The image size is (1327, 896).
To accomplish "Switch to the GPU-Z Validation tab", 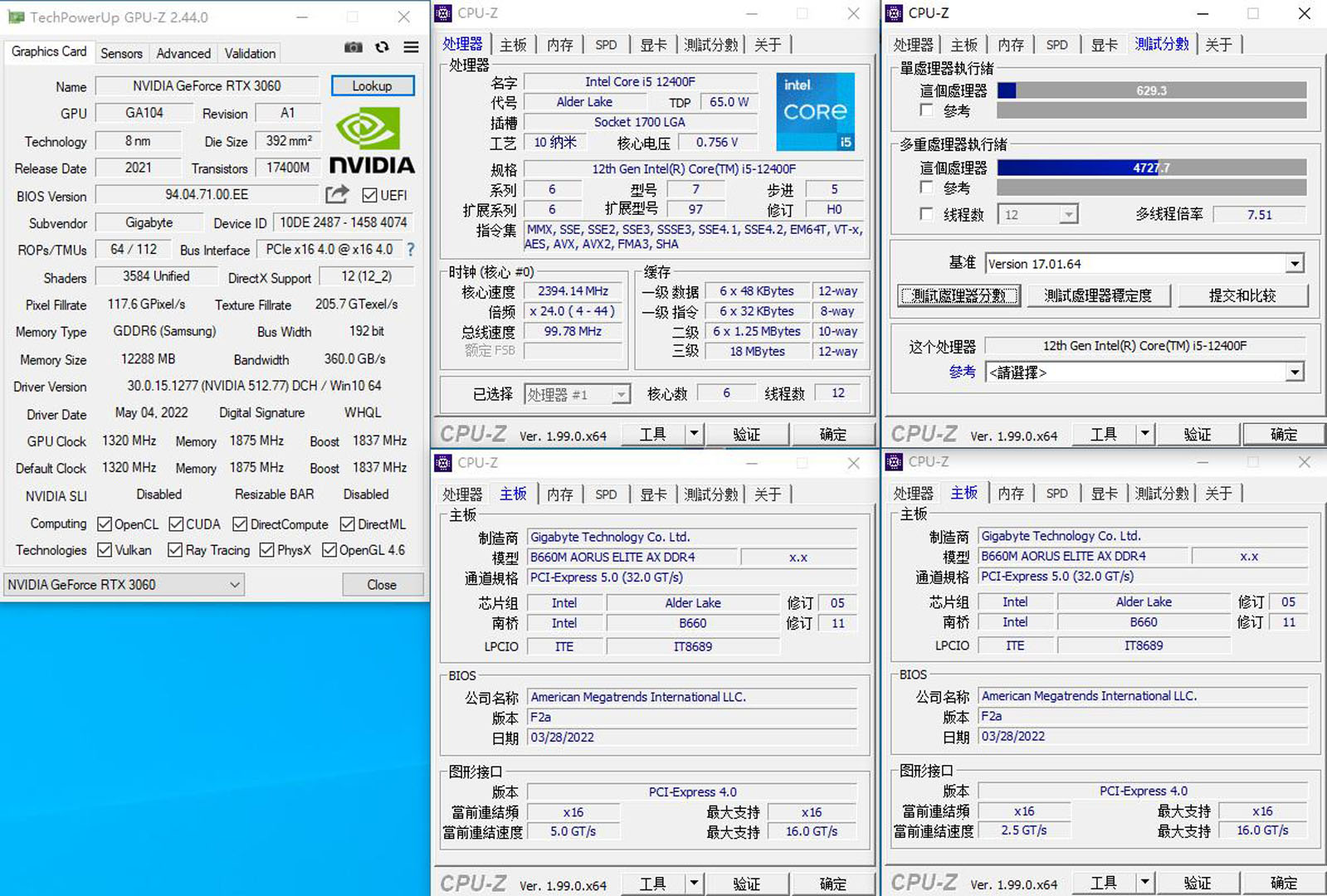I will point(250,53).
